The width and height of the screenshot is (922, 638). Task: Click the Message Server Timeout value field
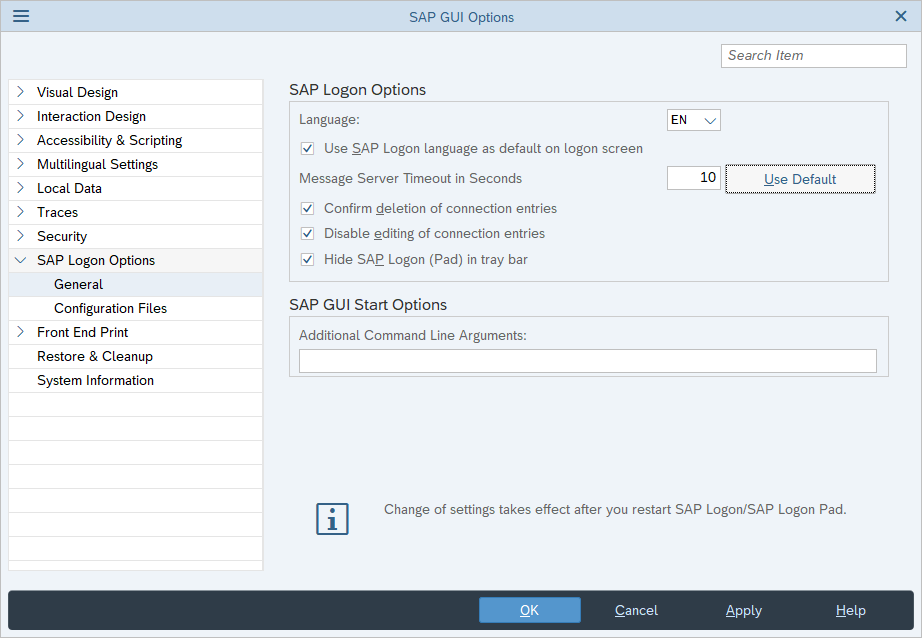[x=693, y=178]
